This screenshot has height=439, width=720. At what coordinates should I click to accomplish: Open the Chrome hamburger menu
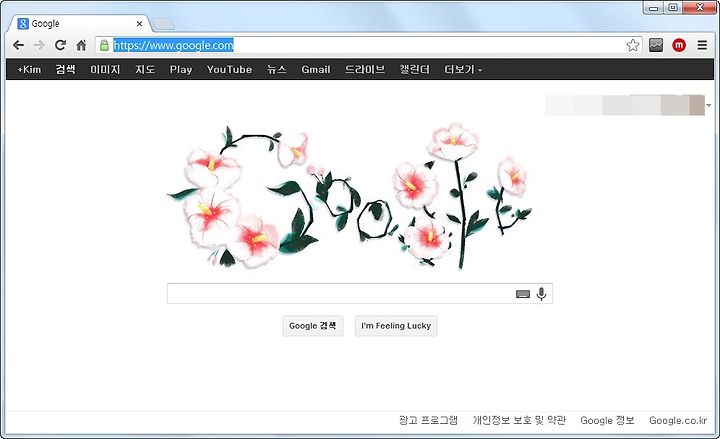tap(702, 45)
